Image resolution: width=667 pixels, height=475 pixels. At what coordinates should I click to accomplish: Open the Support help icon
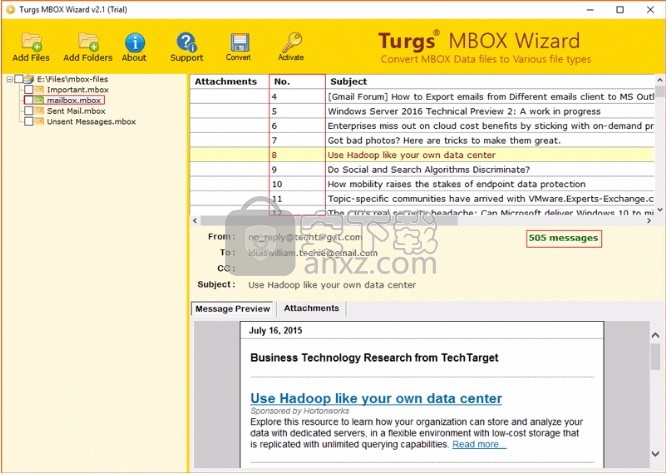click(x=186, y=42)
